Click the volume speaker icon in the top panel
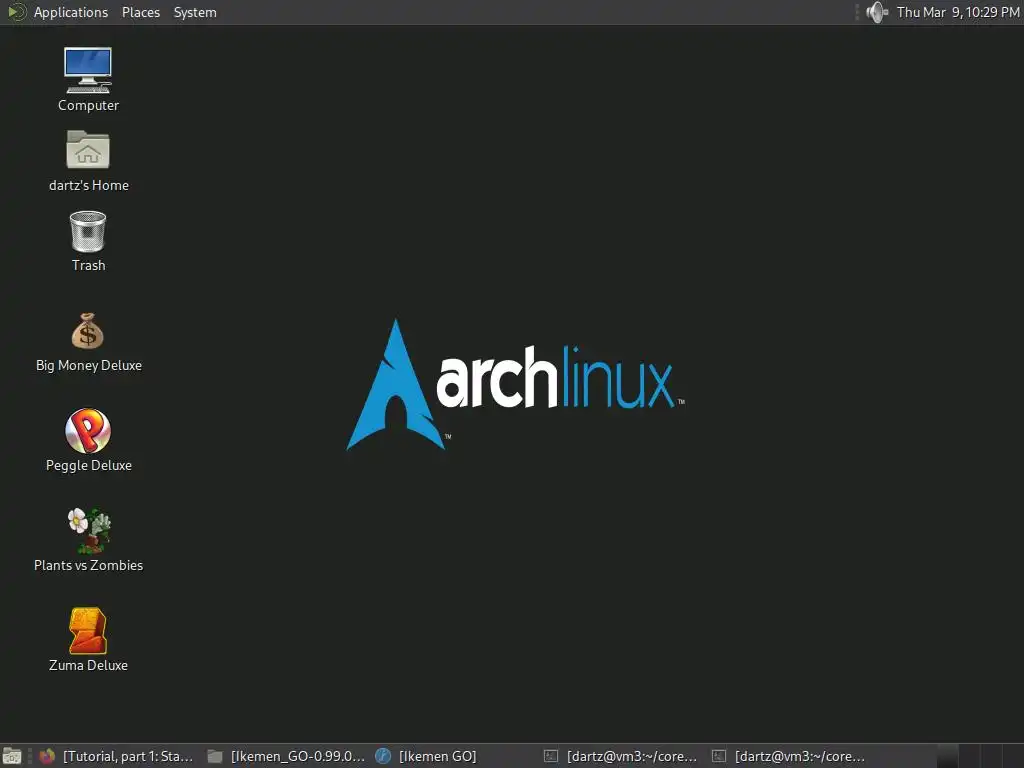The width and height of the screenshot is (1024, 768). tap(877, 12)
